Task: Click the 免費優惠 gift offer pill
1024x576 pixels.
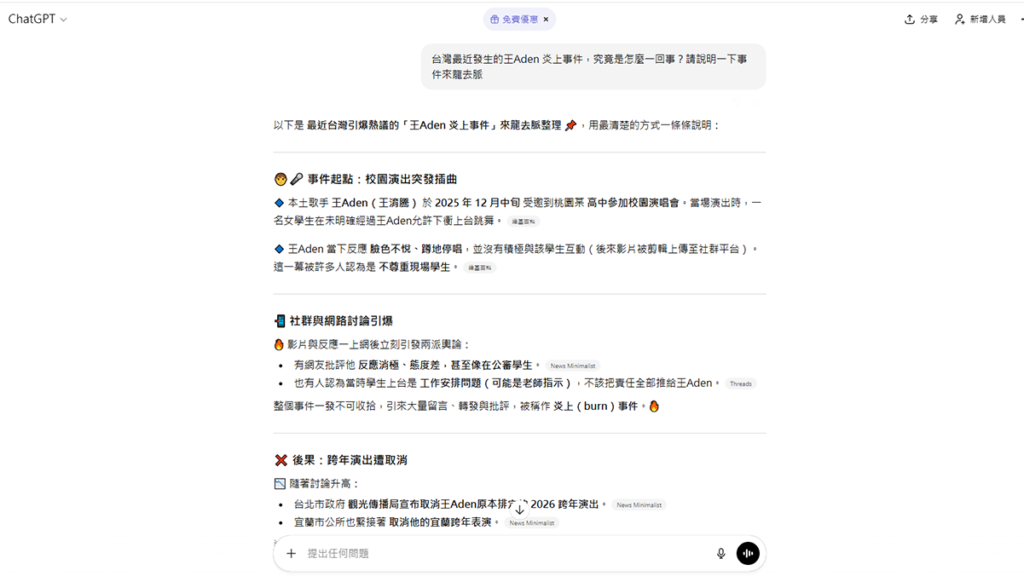Action: pos(513,19)
